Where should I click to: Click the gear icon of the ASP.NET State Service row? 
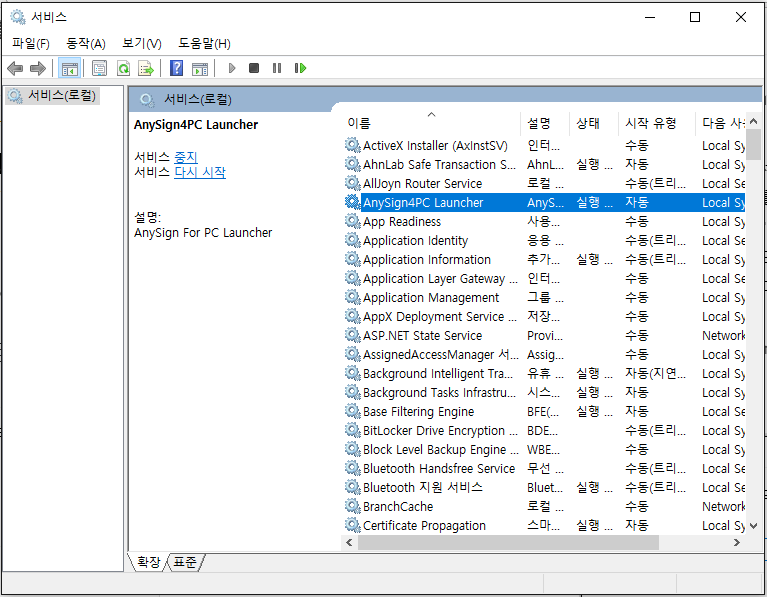coord(352,335)
